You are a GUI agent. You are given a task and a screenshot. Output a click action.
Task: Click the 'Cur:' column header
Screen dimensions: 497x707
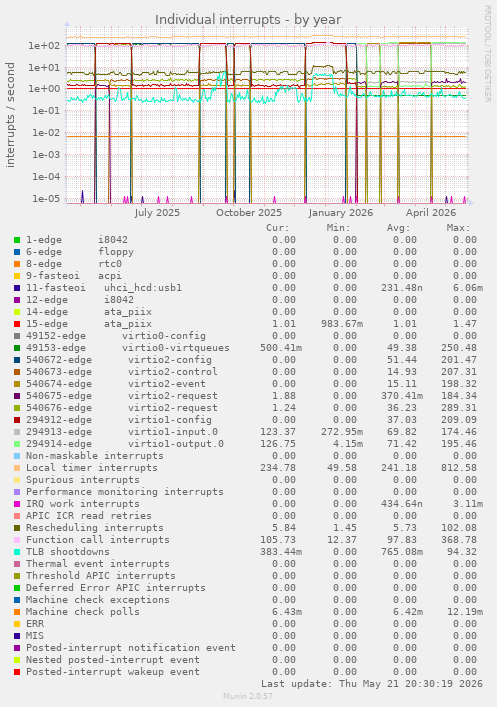(278, 228)
